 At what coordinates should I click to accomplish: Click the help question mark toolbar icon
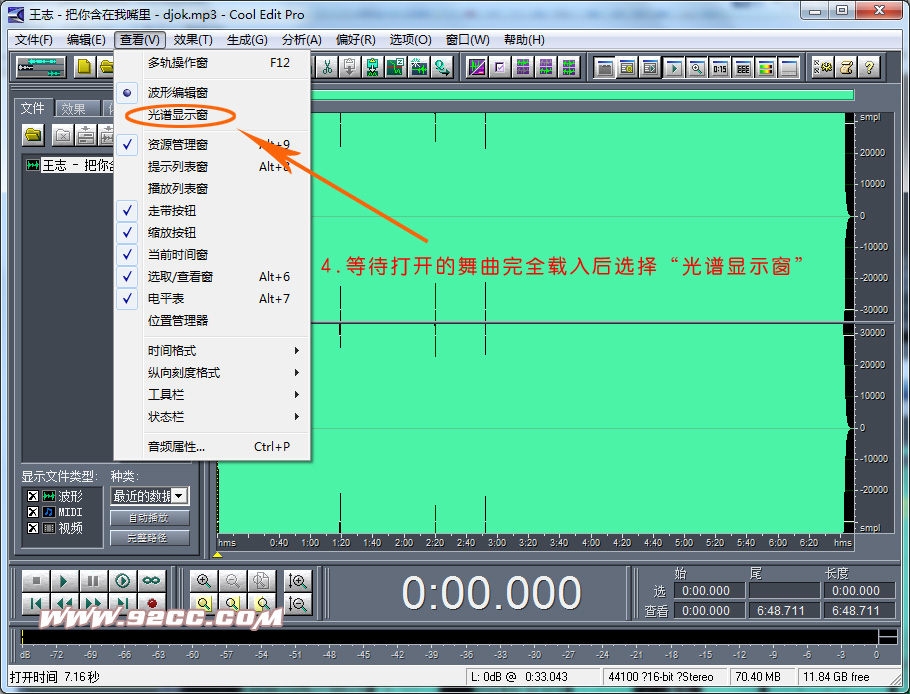coord(869,67)
